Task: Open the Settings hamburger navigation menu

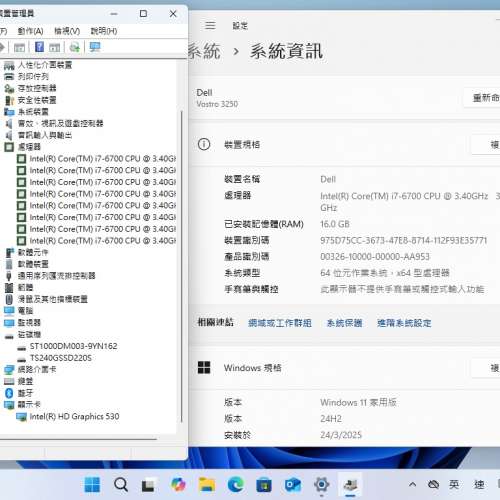Action: pyautogui.click(x=210, y=25)
